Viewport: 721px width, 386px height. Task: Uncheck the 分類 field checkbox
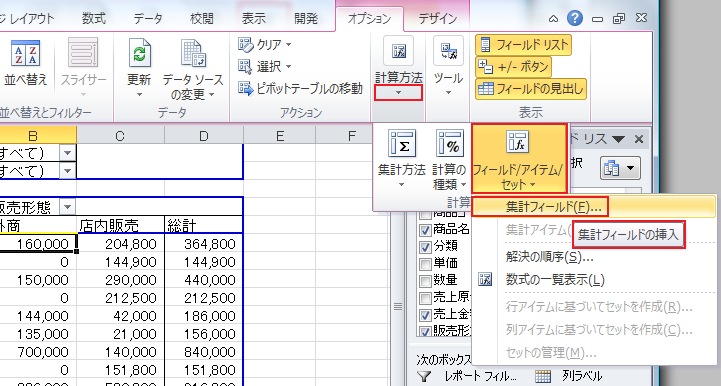425,247
